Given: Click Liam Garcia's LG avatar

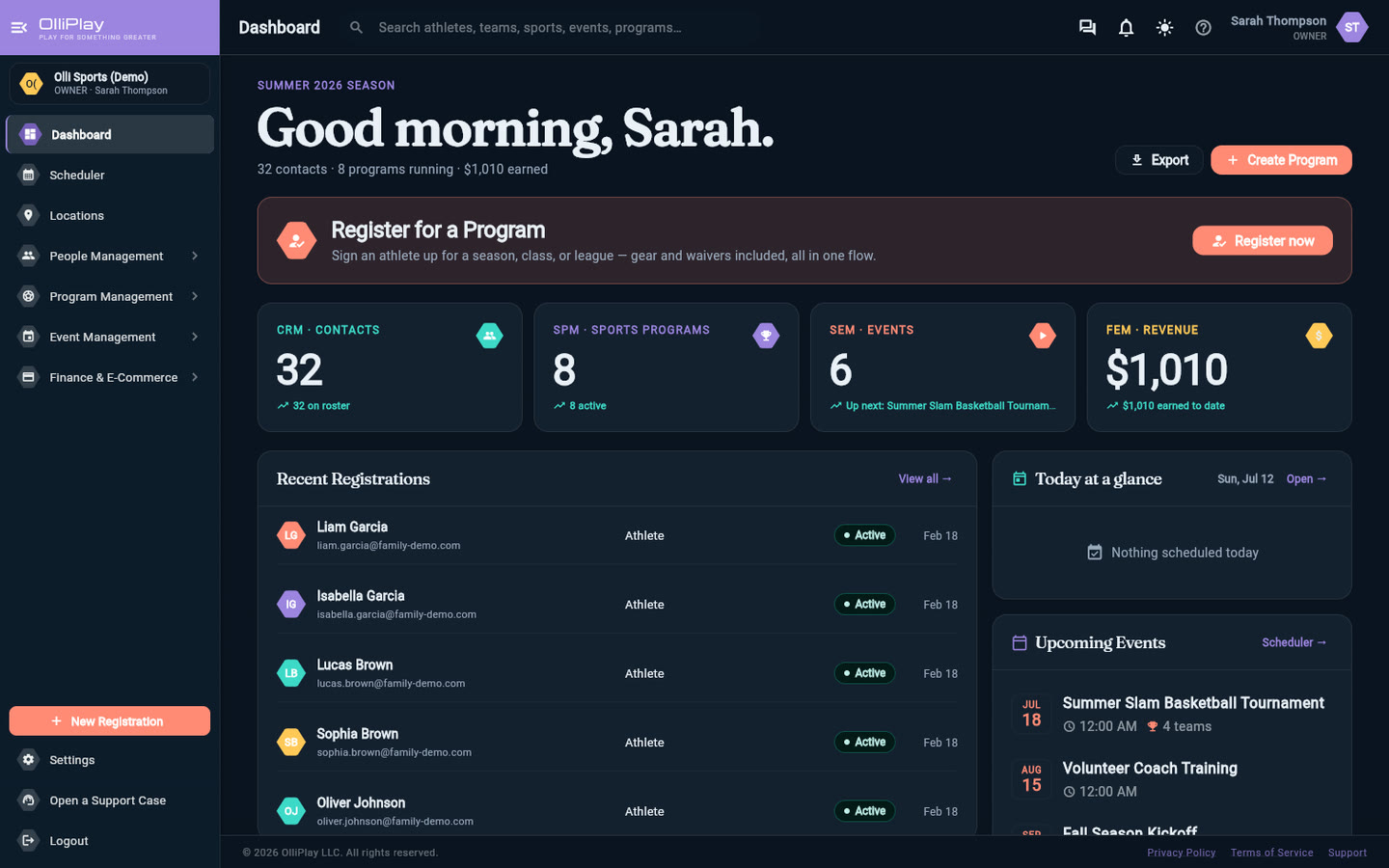Looking at the screenshot, I should point(291,535).
